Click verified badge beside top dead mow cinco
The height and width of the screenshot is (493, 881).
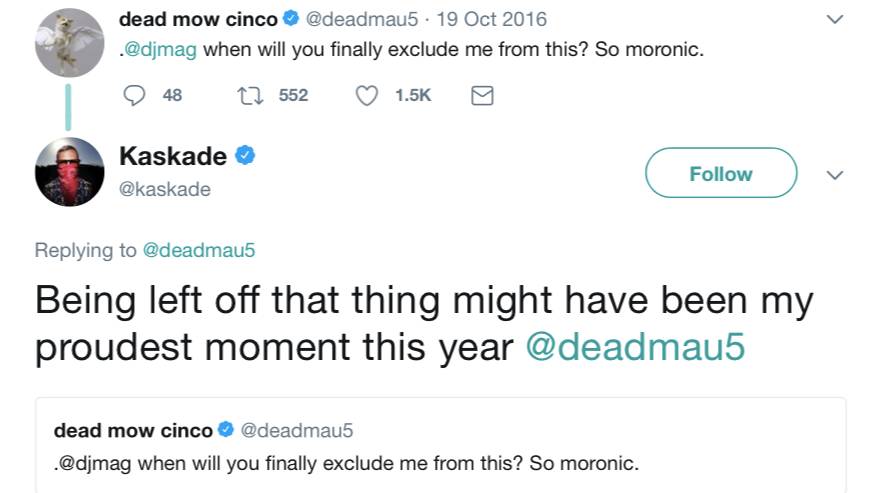pyautogui.click(x=291, y=20)
